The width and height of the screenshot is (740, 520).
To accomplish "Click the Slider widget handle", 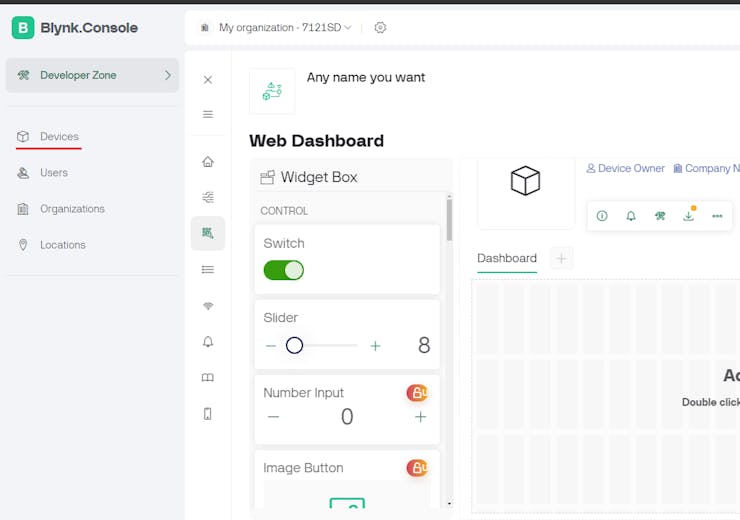I will (294, 345).
